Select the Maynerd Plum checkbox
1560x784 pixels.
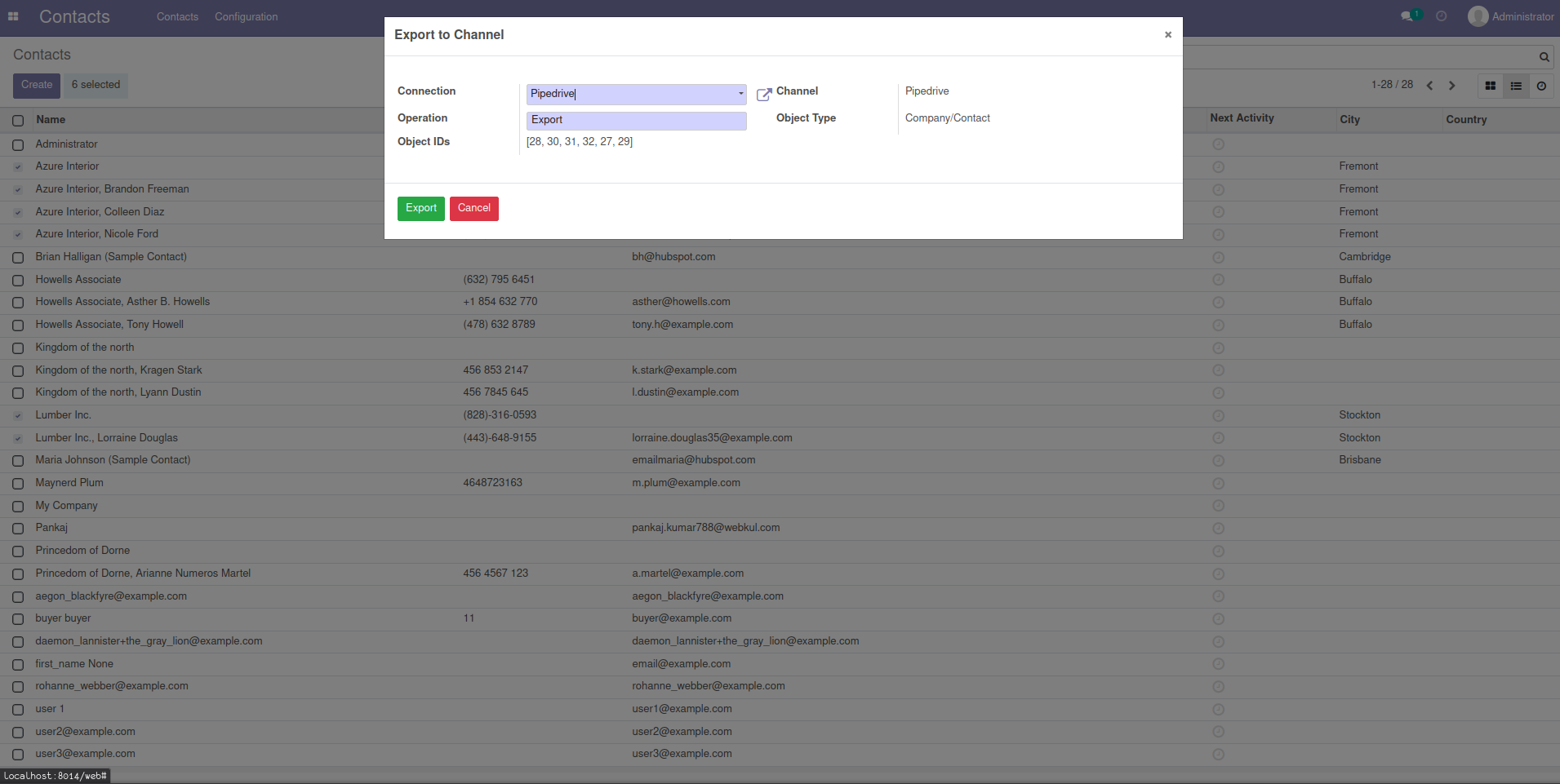pyautogui.click(x=18, y=484)
